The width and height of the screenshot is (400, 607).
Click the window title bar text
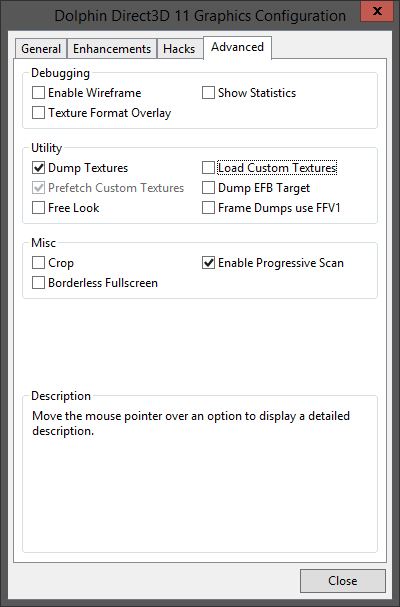click(x=200, y=16)
